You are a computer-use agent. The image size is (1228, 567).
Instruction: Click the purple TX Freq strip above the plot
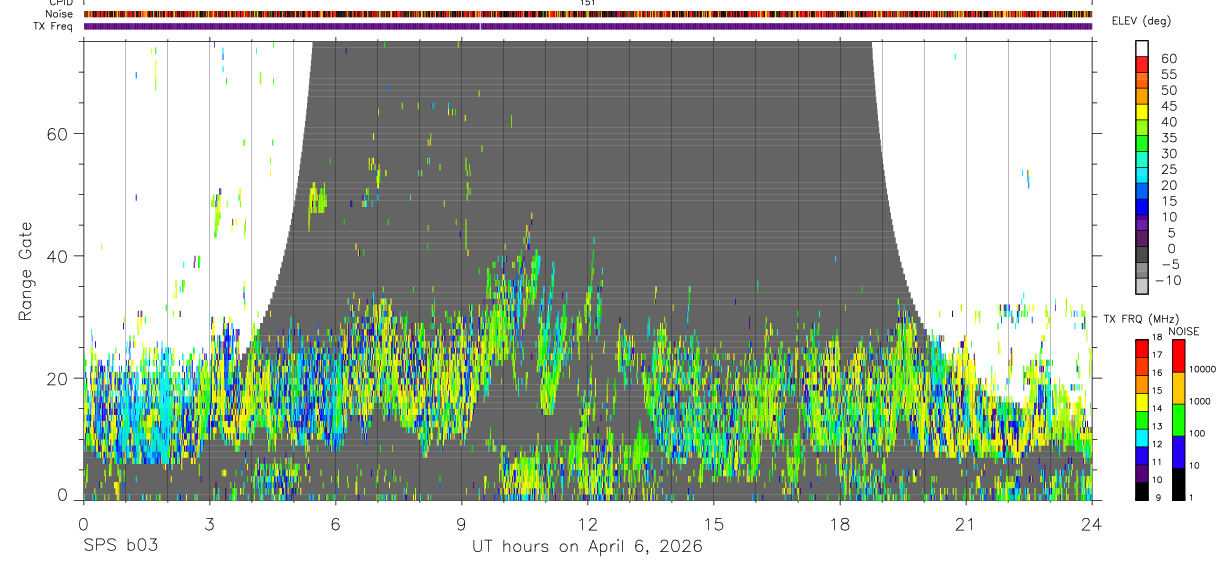pyautogui.click(x=587, y=26)
